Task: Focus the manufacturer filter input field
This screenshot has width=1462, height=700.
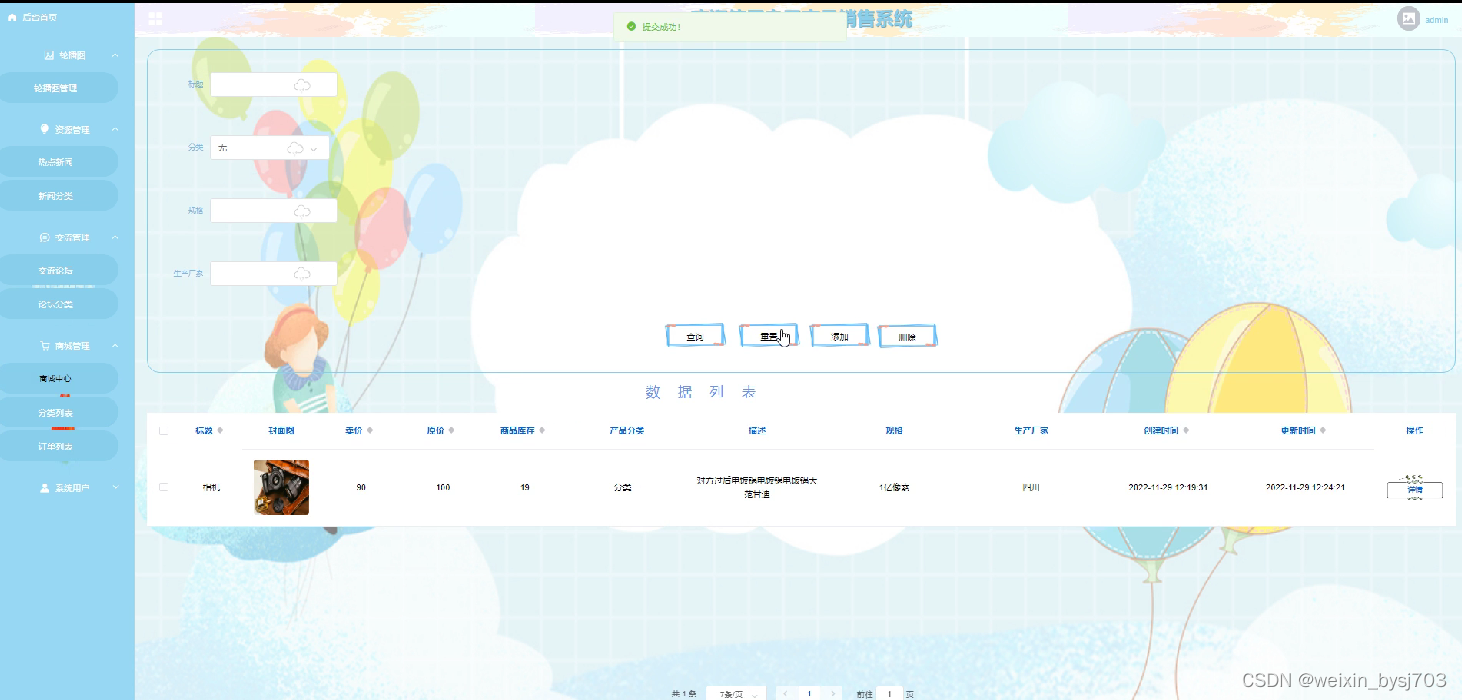Action: (x=274, y=273)
